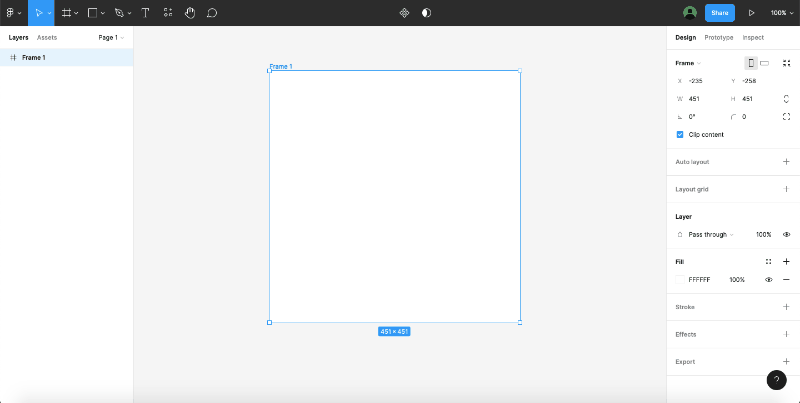This screenshot has width=800, height=403.
Task: Open the Pass through blend mode dropdown
Action: coord(711,234)
